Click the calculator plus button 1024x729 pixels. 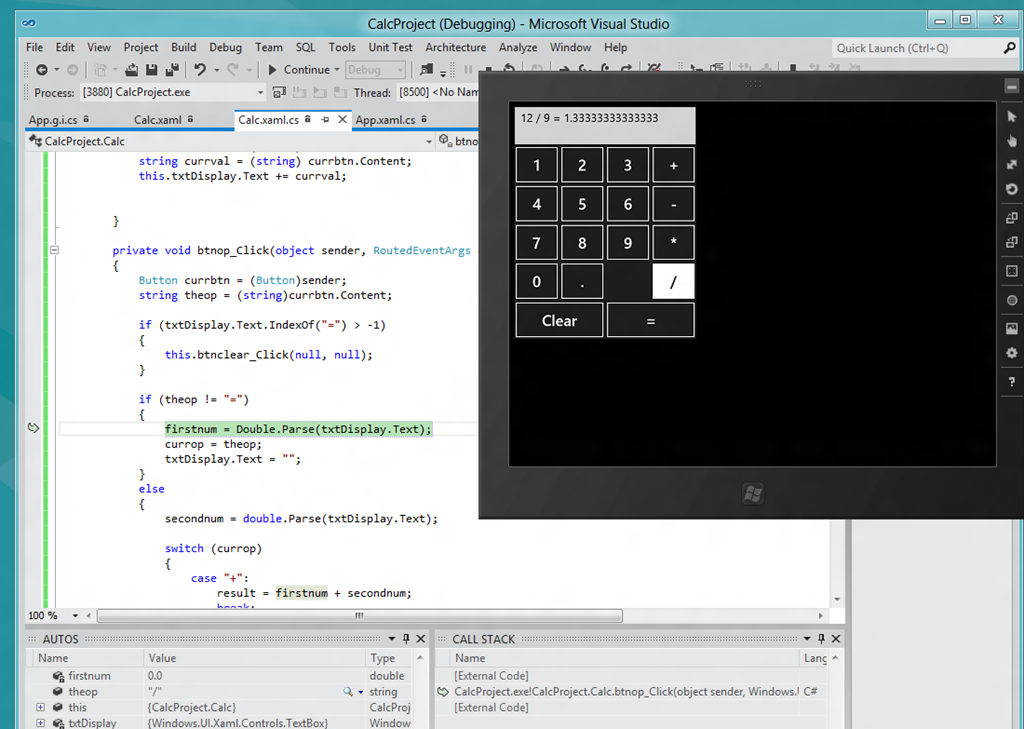coord(673,165)
